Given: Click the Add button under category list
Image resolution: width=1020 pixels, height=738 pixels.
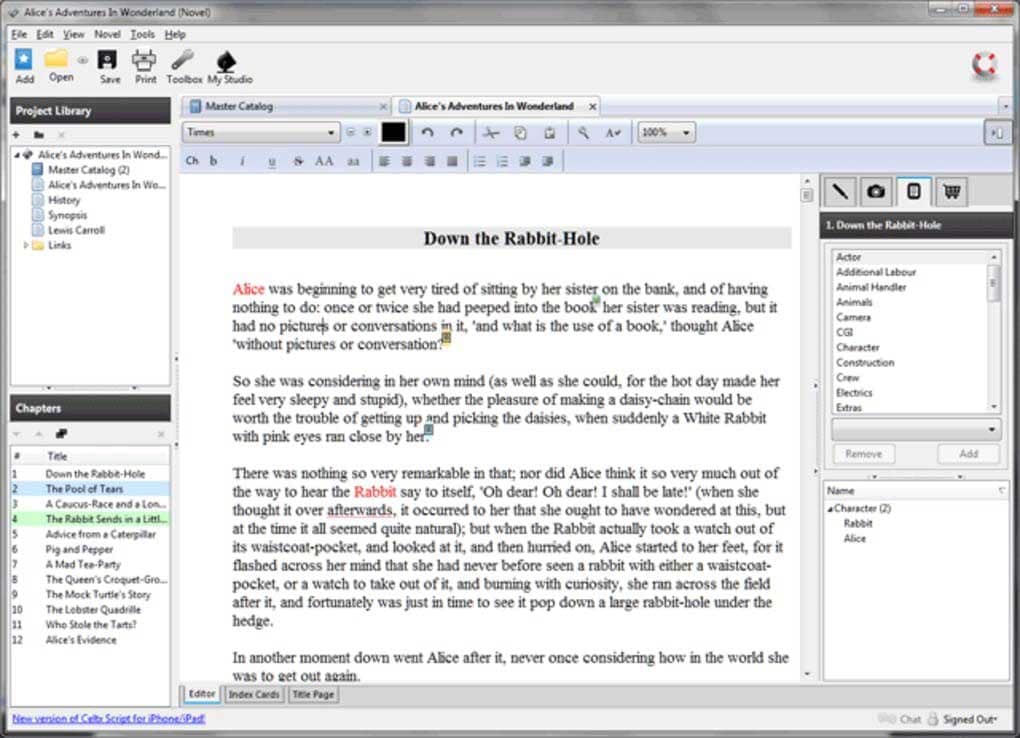Looking at the screenshot, I should pos(968,454).
